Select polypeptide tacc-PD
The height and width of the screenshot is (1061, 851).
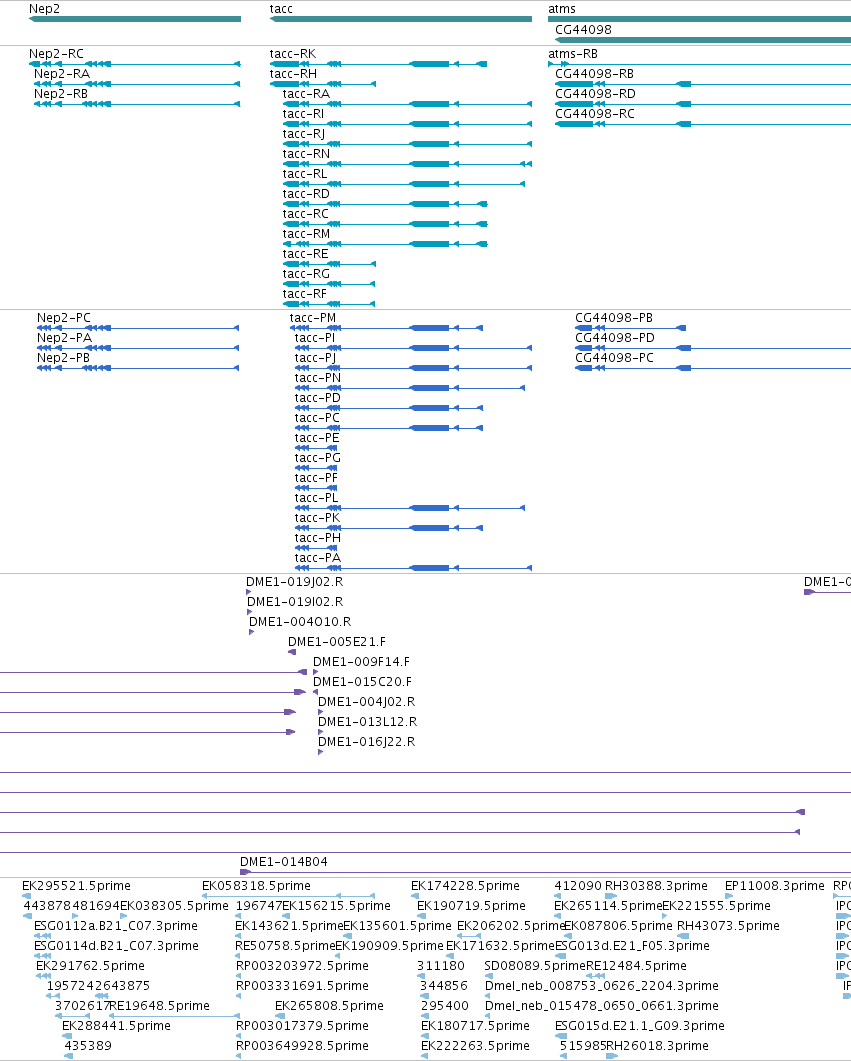pyautogui.click(x=317, y=397)
